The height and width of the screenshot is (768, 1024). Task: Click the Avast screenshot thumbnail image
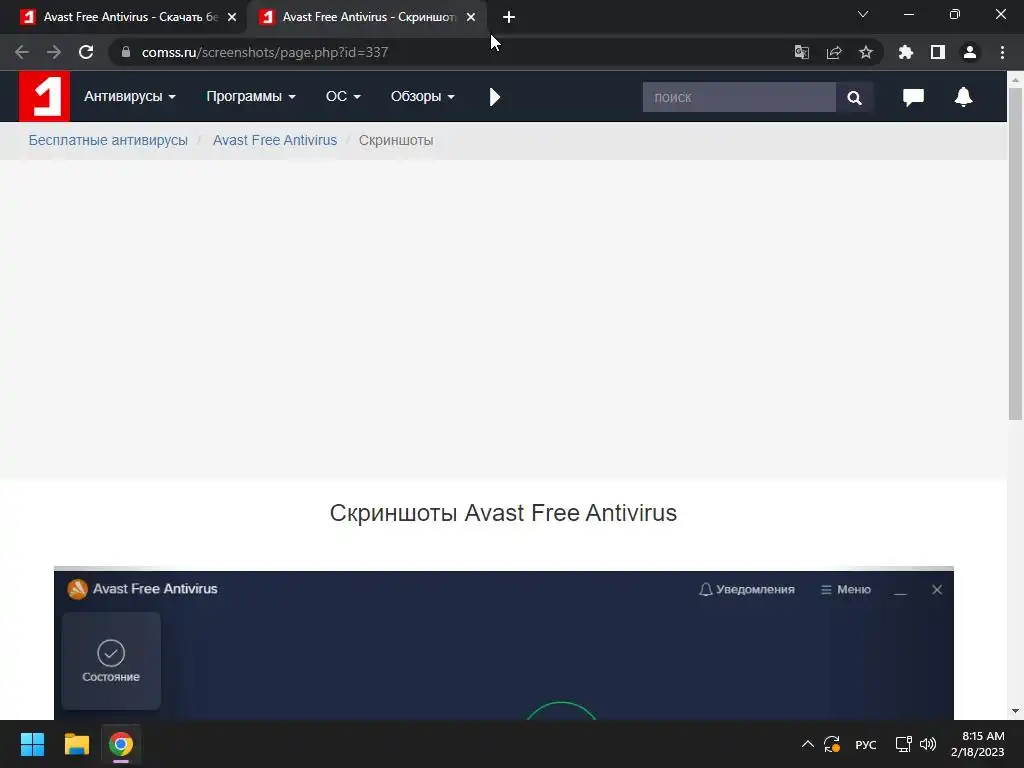point(504,643)
